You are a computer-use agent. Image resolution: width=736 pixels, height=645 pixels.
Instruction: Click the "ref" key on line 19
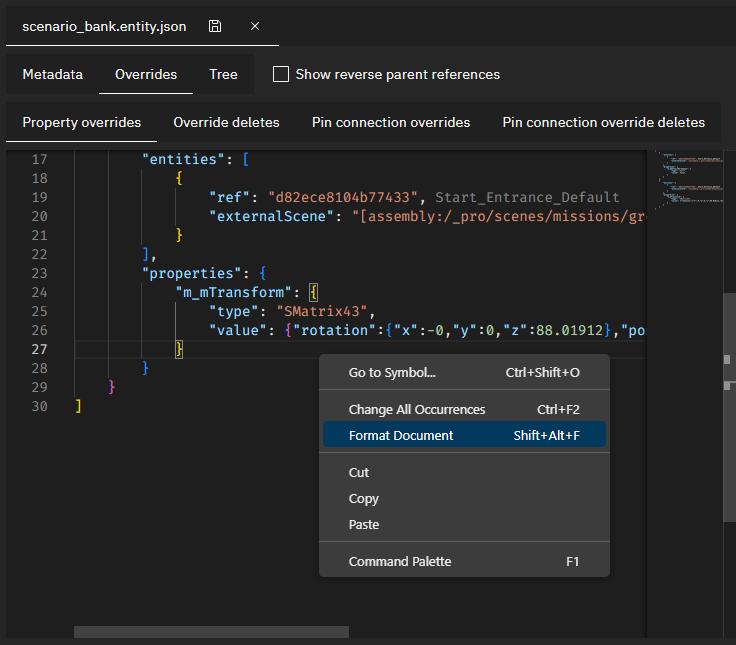coord(229,197)
